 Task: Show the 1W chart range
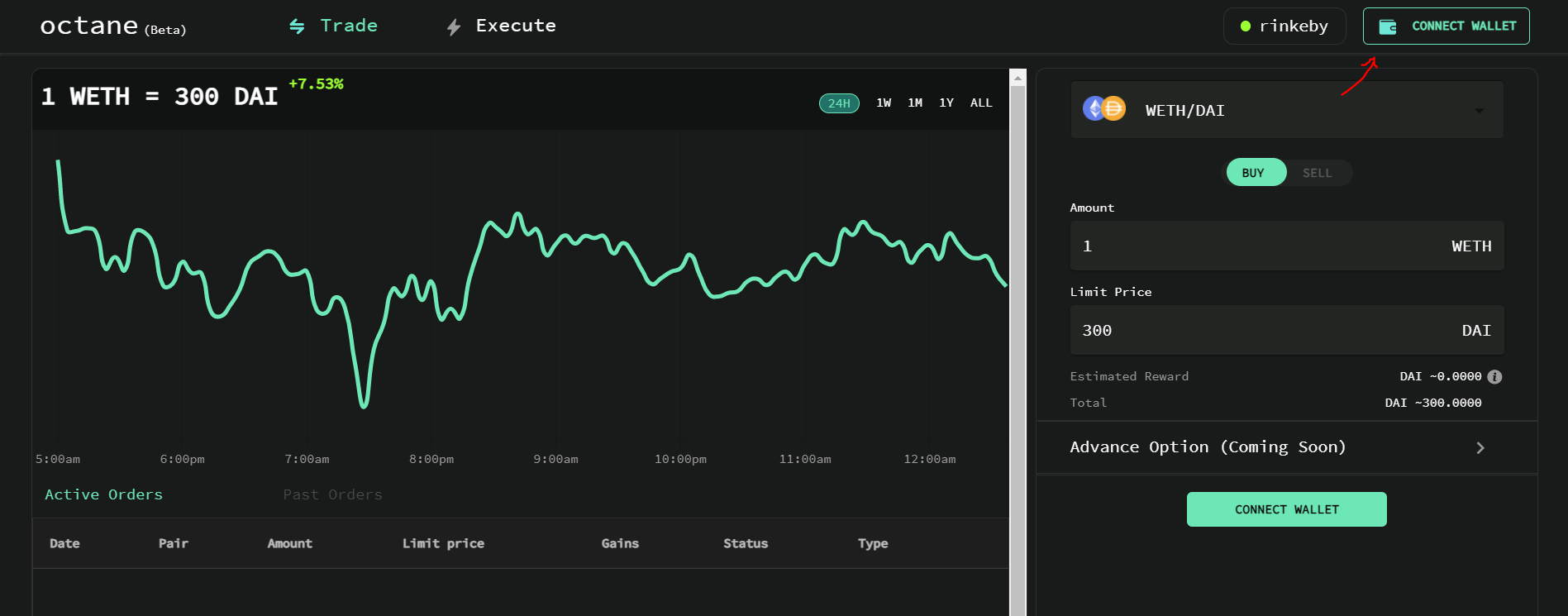click(x=884, y=103)
